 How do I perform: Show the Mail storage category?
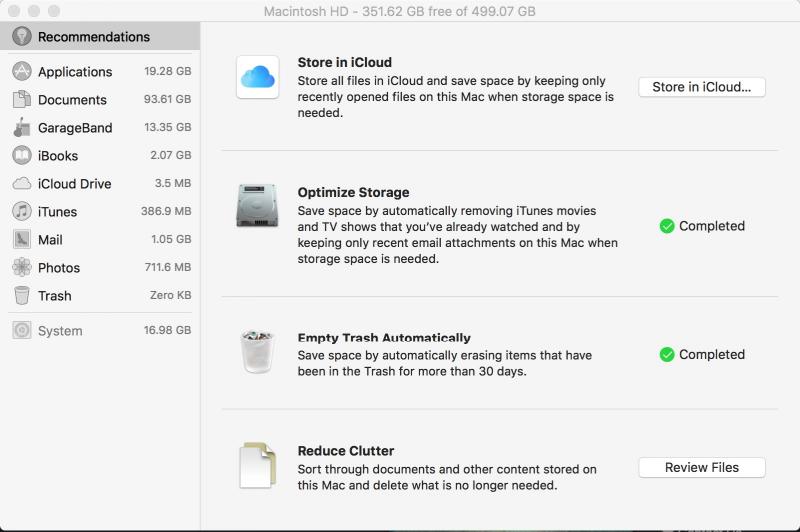pos(100,239)
